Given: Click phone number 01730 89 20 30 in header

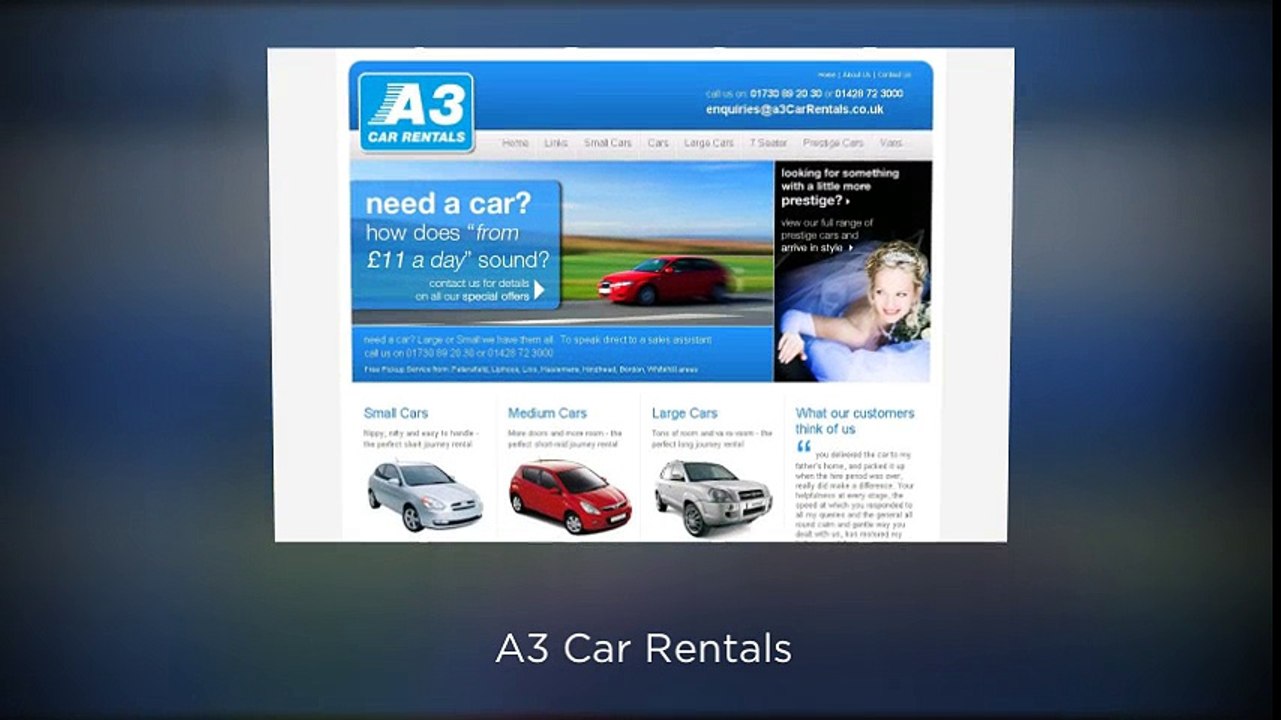Looking at the screenshot, I should [786, 93].
